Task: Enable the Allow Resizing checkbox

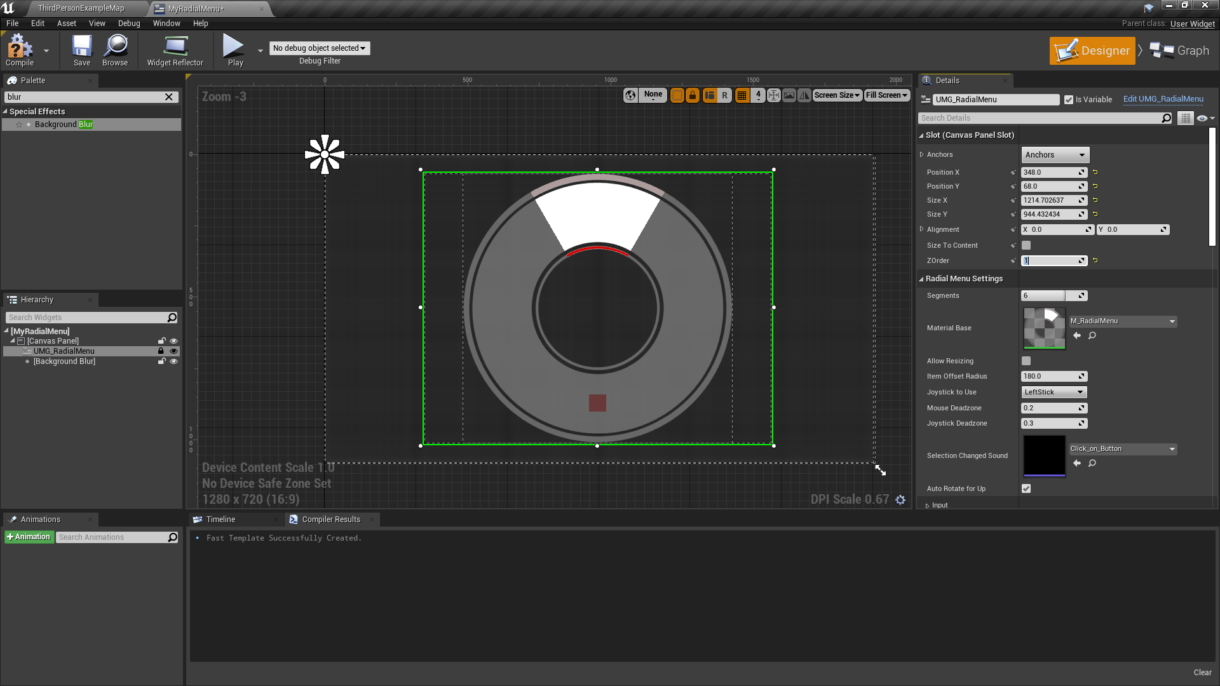Action: [1025, 360]
